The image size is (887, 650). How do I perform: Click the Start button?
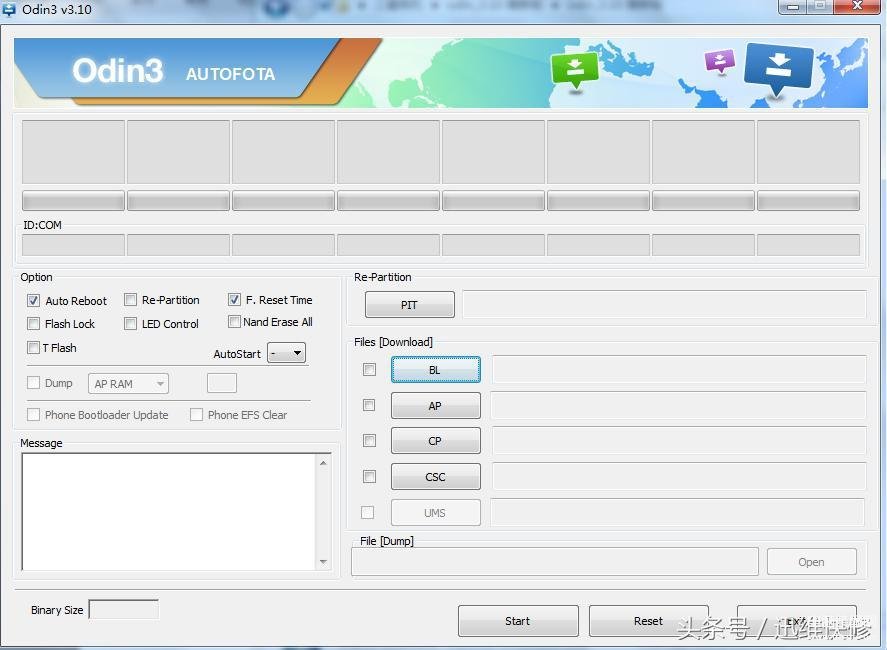click(x=518, y=621)
